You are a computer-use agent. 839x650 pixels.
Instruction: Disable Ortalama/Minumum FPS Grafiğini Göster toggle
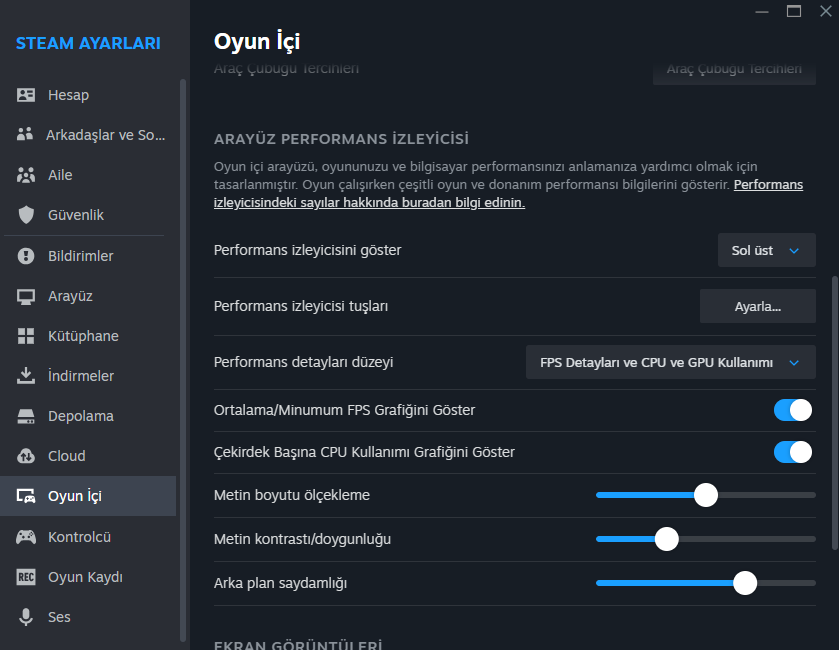tap(793, 410)
